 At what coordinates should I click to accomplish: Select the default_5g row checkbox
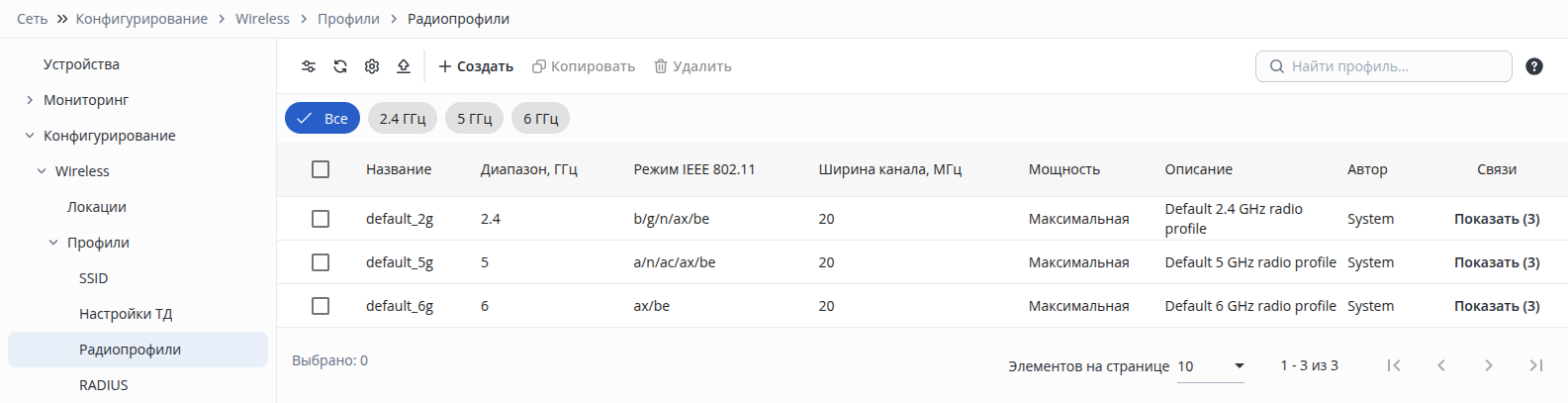(321, 262)
